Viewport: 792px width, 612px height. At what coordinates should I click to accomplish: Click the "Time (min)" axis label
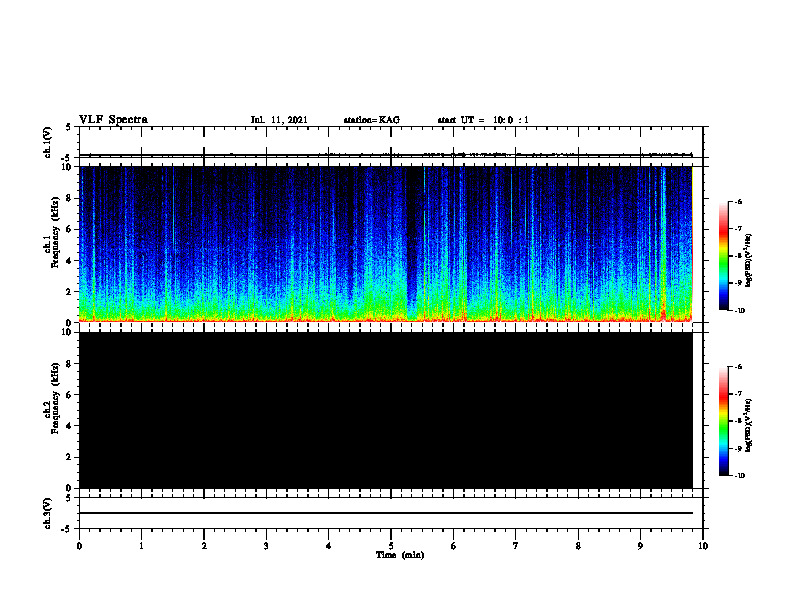pos(400,555)
